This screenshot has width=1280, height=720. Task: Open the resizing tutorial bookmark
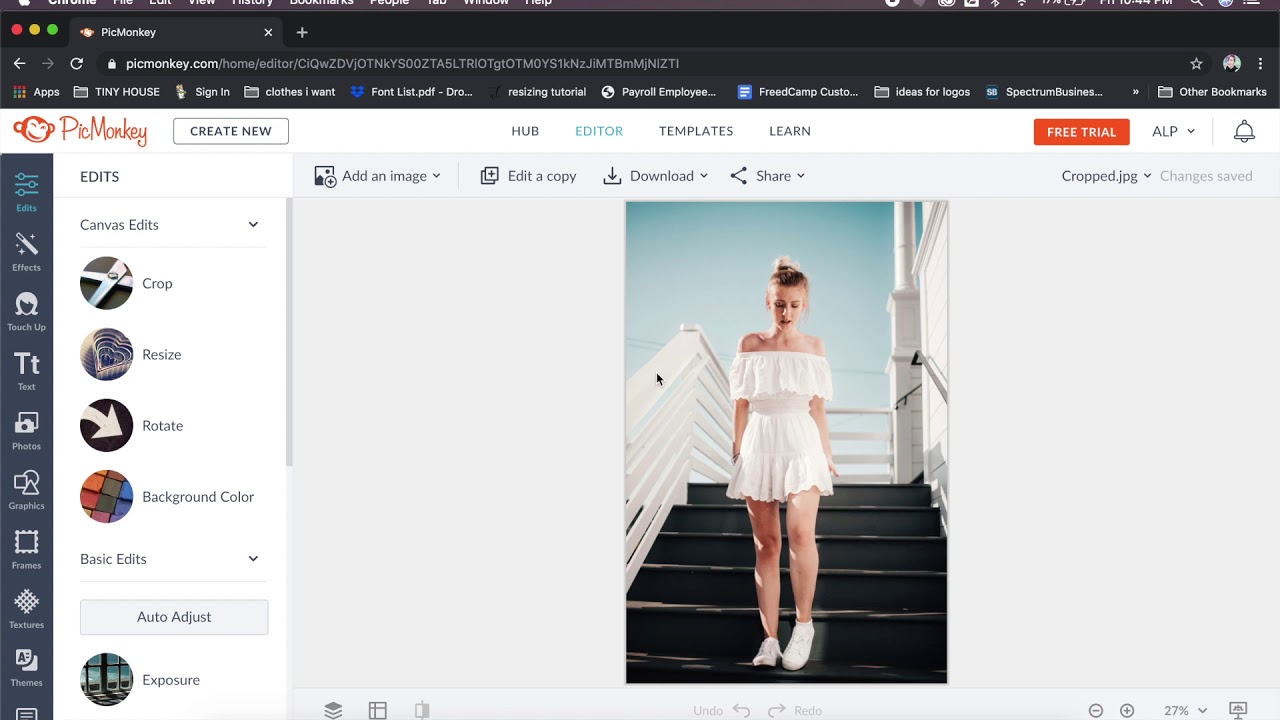(536, 92)
